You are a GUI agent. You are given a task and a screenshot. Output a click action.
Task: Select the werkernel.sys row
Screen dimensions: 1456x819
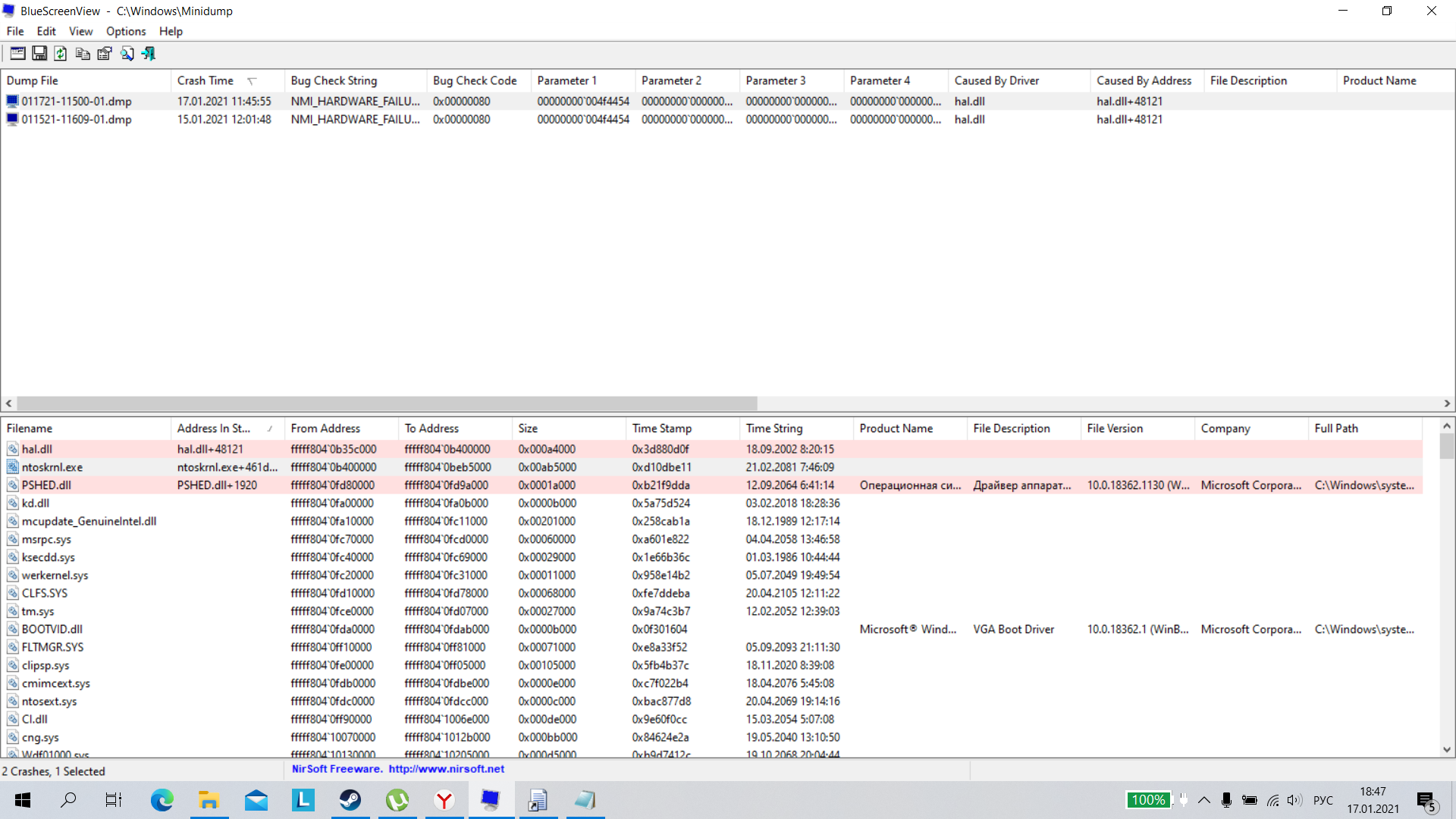[711, 575]
